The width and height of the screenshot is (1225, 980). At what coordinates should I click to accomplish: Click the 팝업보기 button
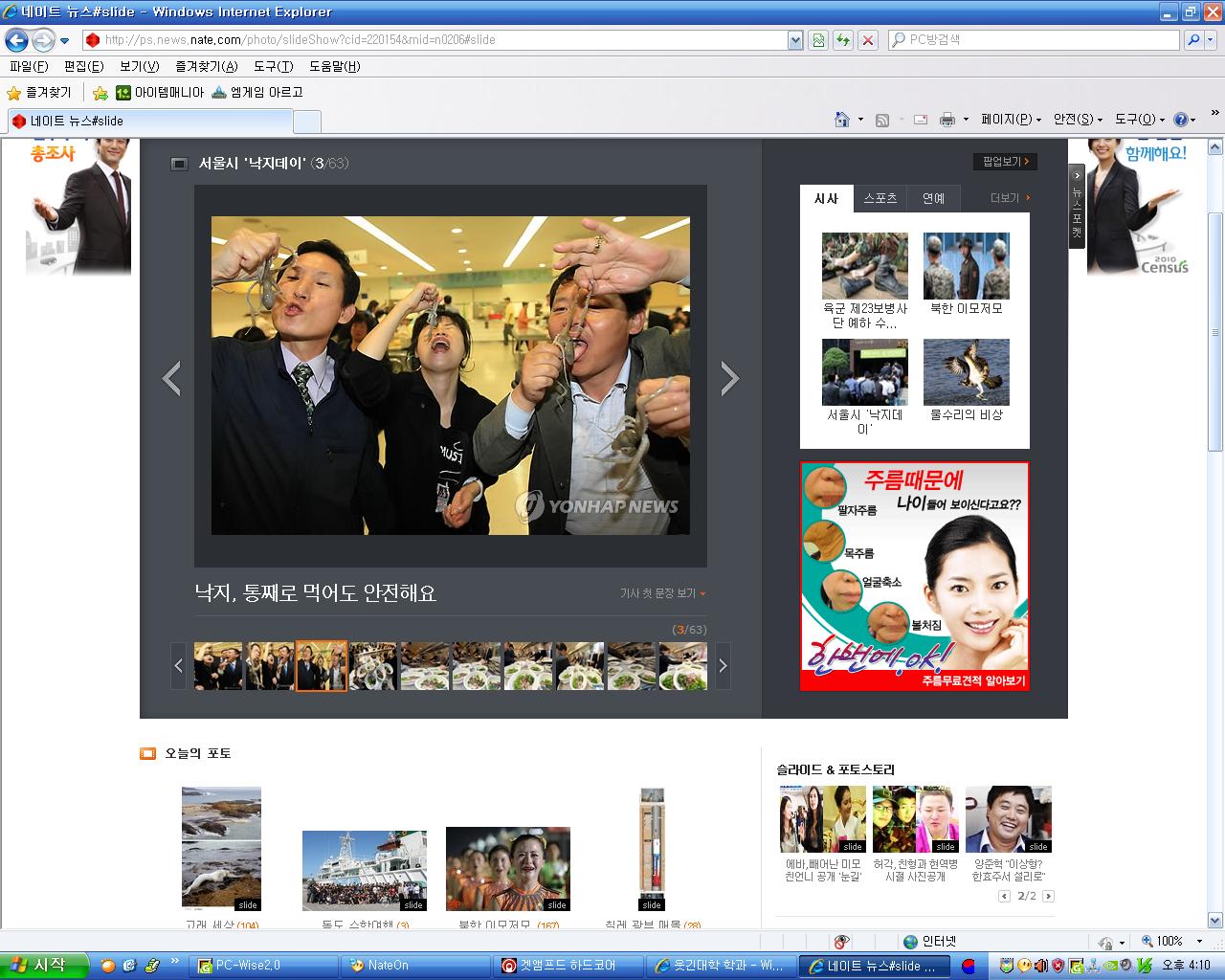point(1005,162)
